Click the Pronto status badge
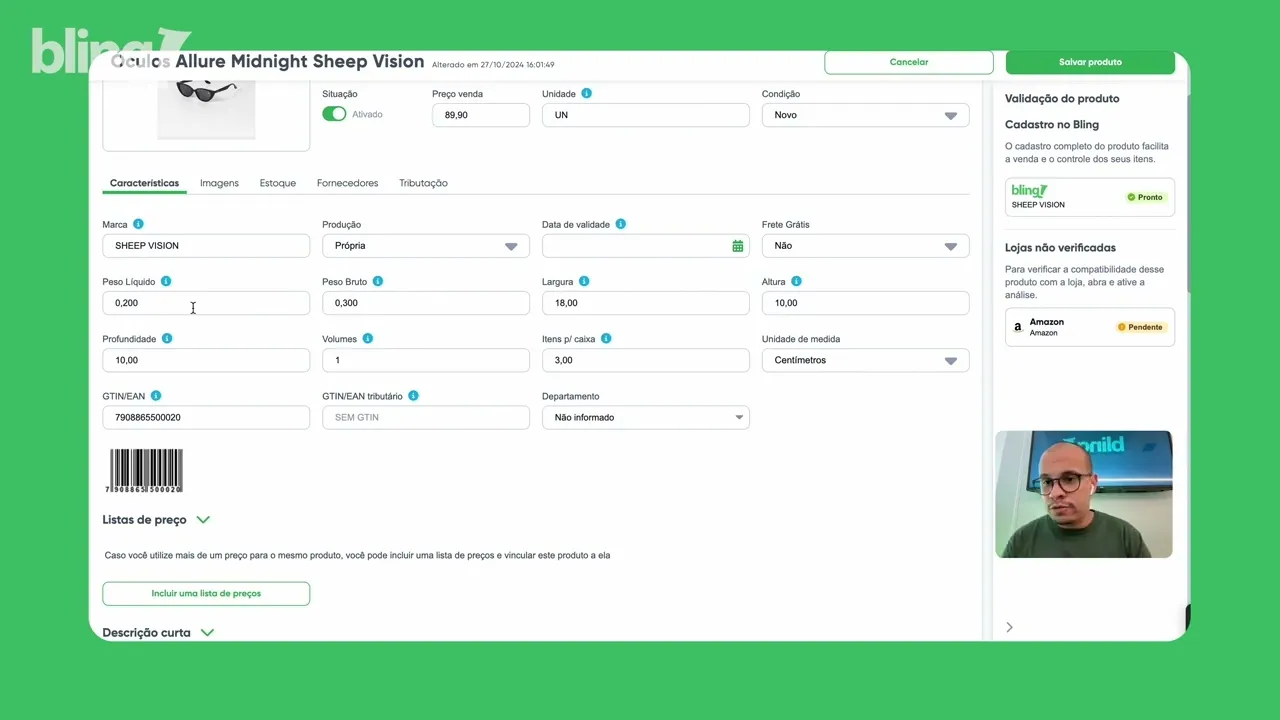Screen dimensions: 1280x720 (x=1145, y=197)
